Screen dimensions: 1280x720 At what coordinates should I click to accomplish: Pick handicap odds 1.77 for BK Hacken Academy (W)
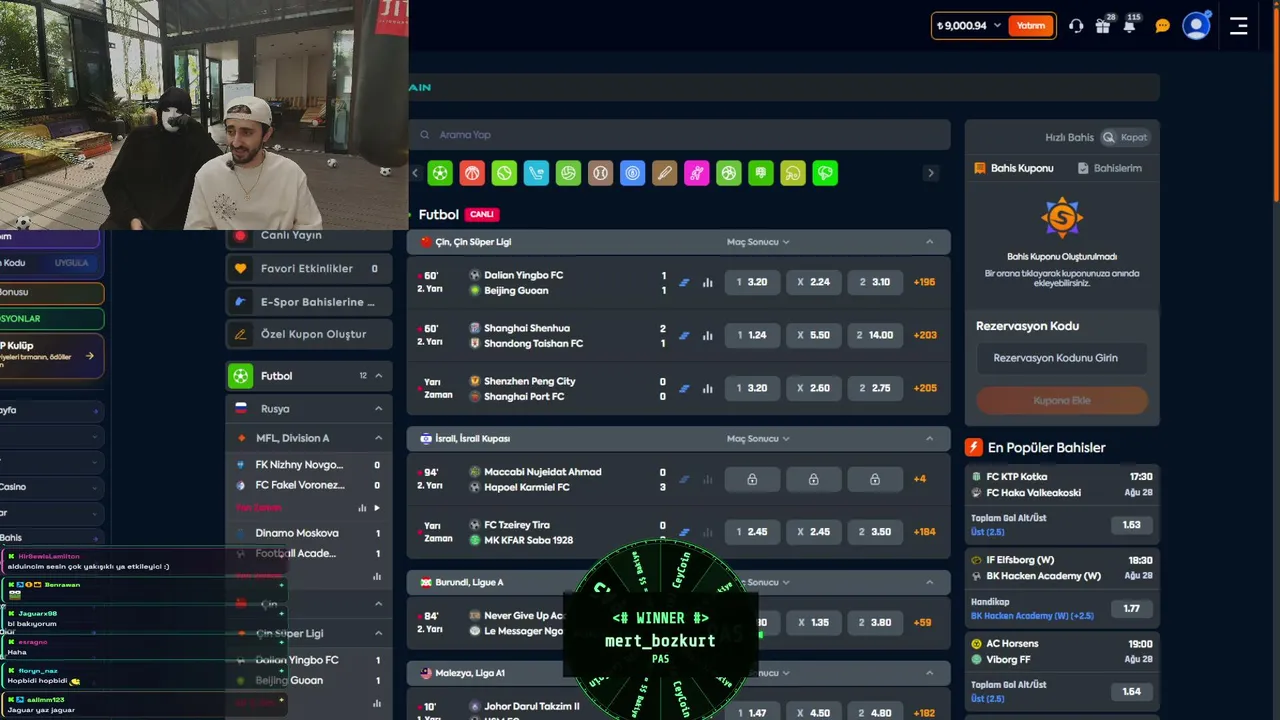(1131, 608)
